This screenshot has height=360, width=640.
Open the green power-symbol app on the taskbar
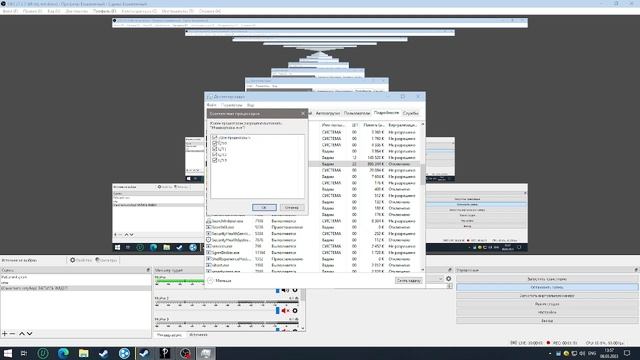point(43,353)
